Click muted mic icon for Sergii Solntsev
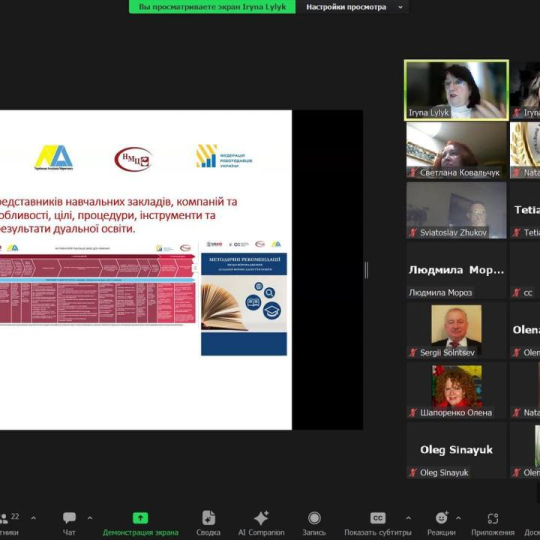The height and width of the screenshot is (540, 540). point(413,353)
